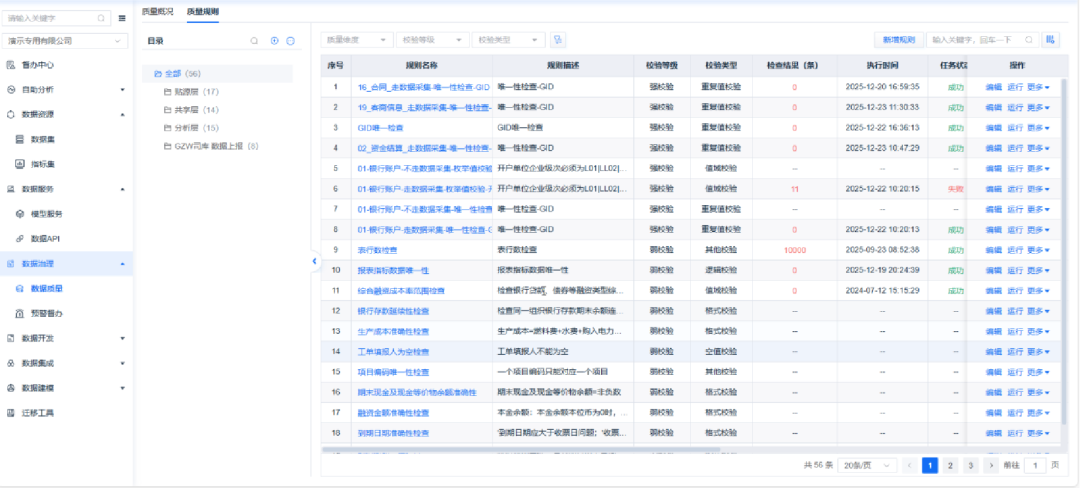
Task: Click the horizontal scrollbar below the table
Action: coord(640,450)
